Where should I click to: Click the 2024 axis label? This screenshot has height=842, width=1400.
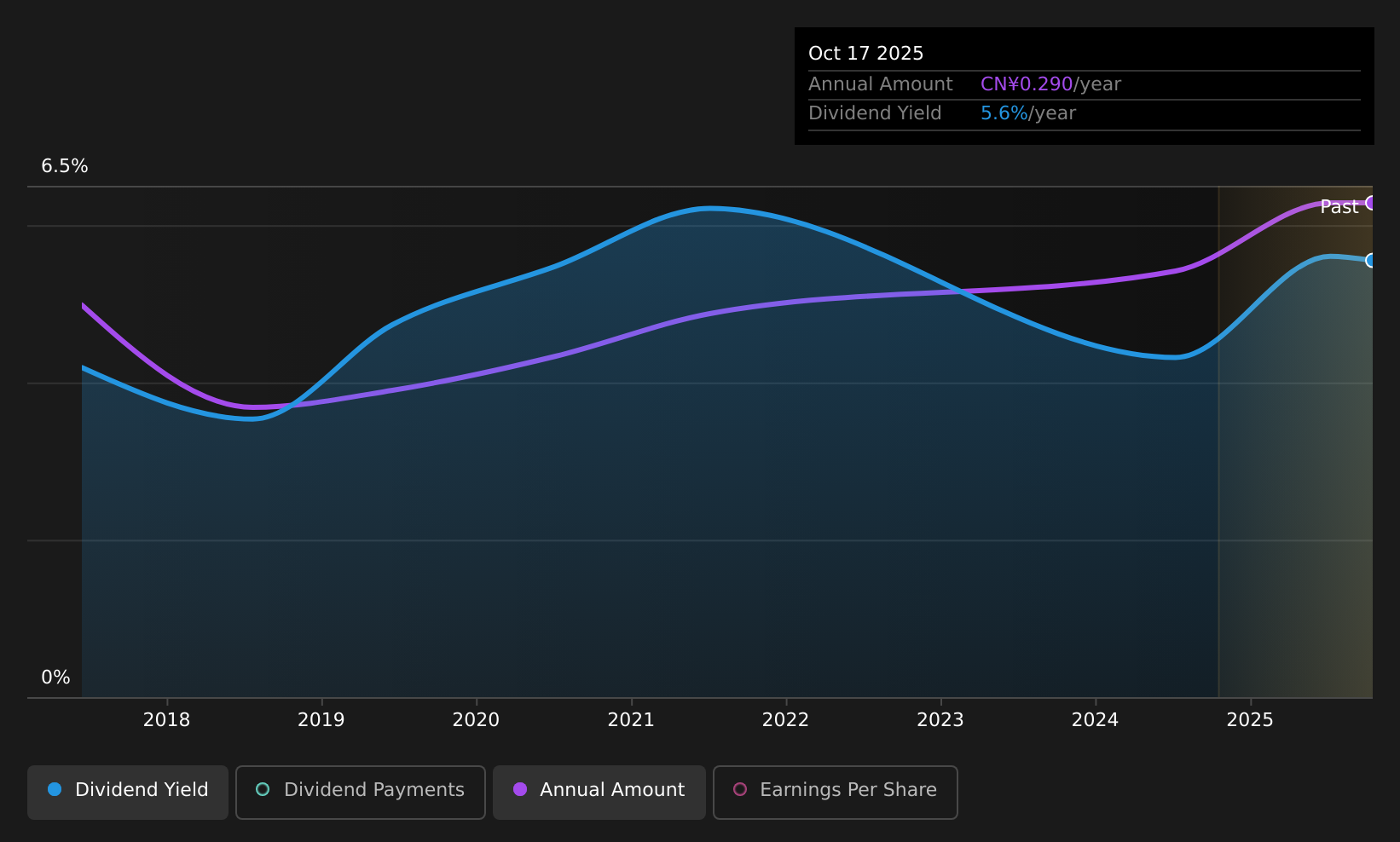tap(1095, 720)
